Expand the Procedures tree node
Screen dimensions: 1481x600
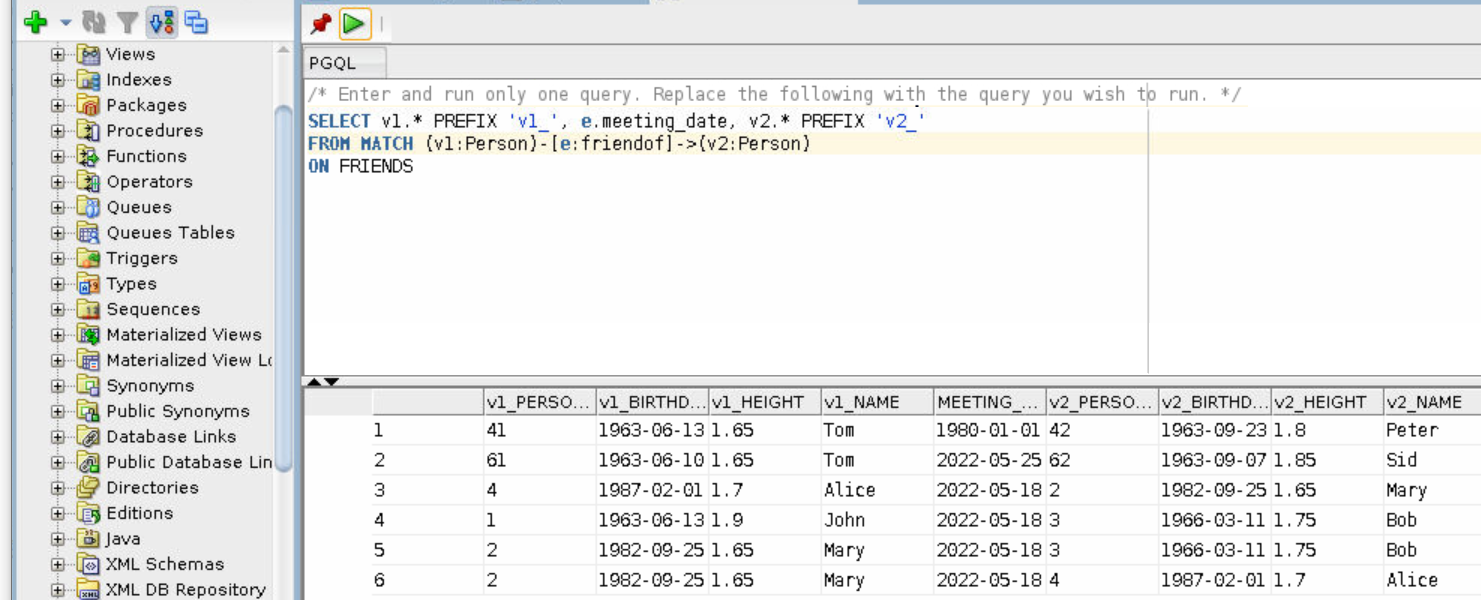(x=58, y=131)
